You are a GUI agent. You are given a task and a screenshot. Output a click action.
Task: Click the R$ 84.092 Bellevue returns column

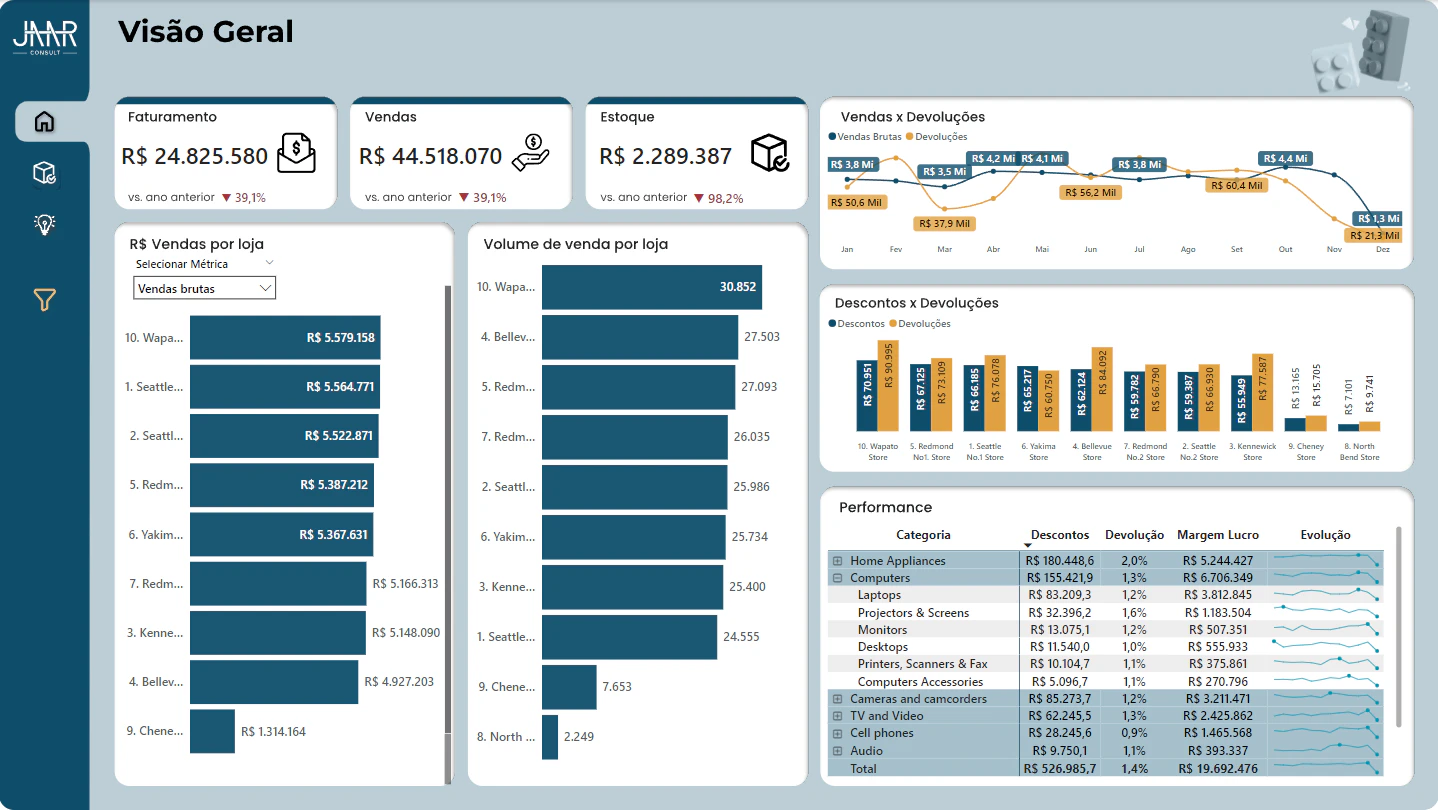(x=1101, y=390)
